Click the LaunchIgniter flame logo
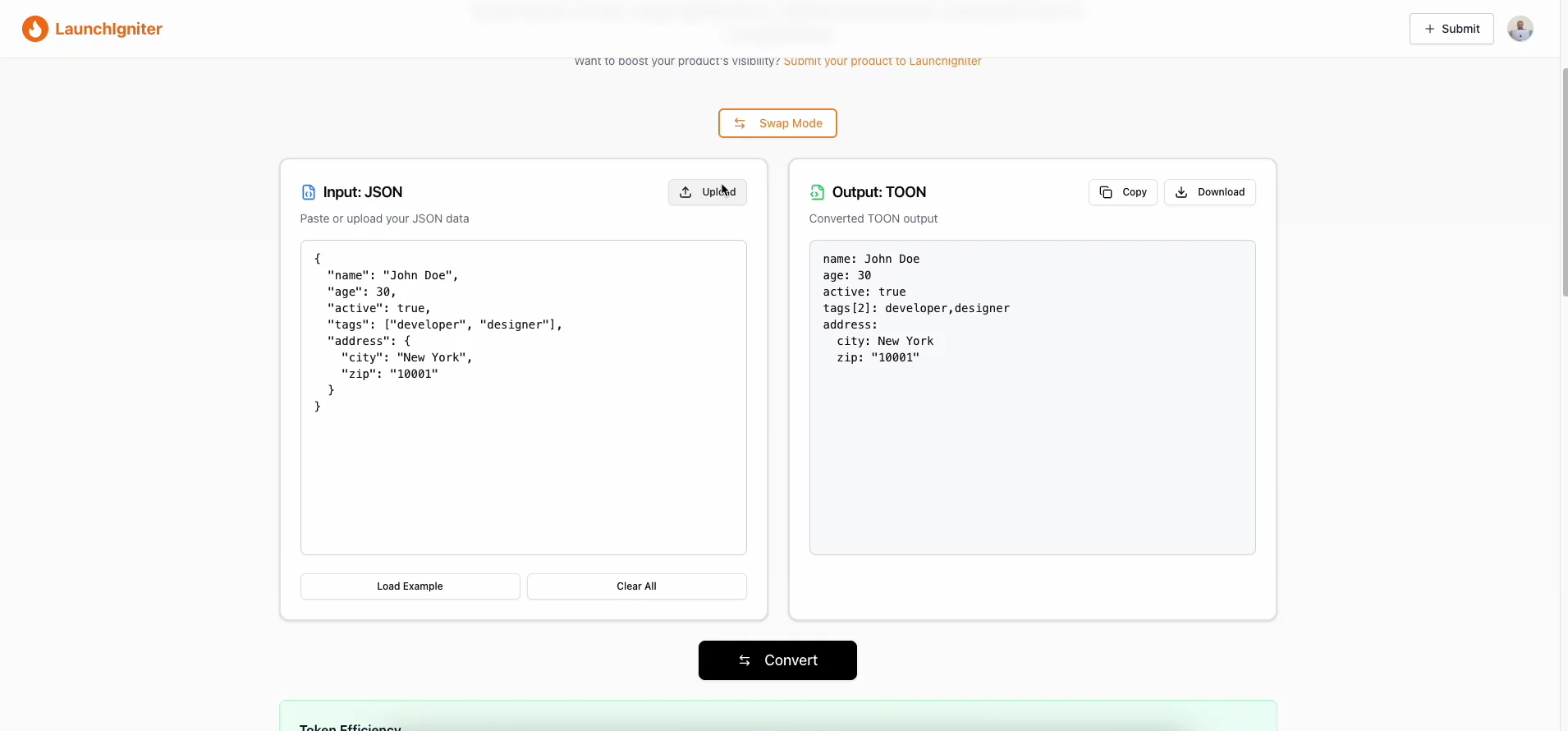The image size is (1568, 731). [34, 29]
